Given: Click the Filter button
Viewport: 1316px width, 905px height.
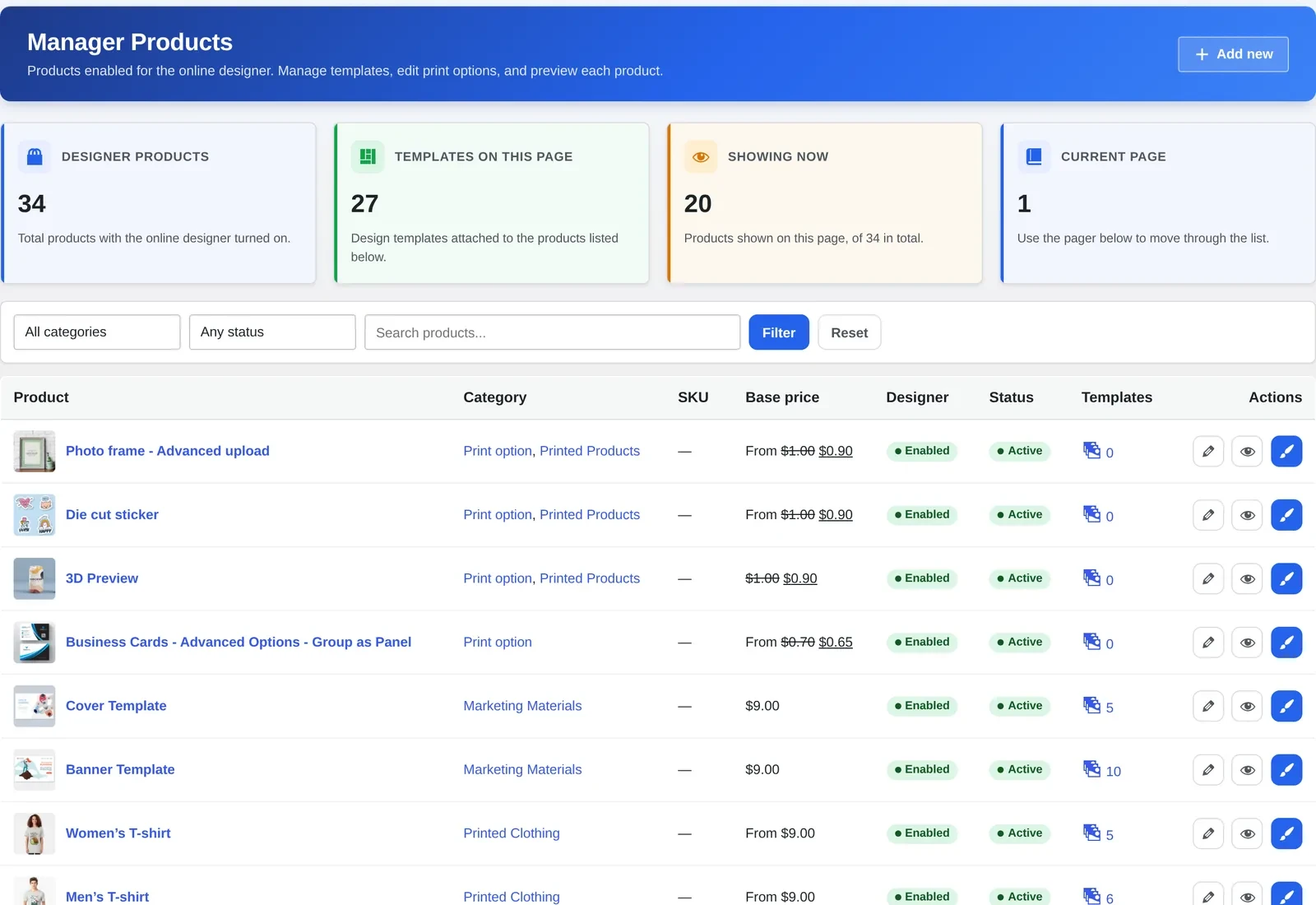Looking at the screenshot, I should click(779, 332).
